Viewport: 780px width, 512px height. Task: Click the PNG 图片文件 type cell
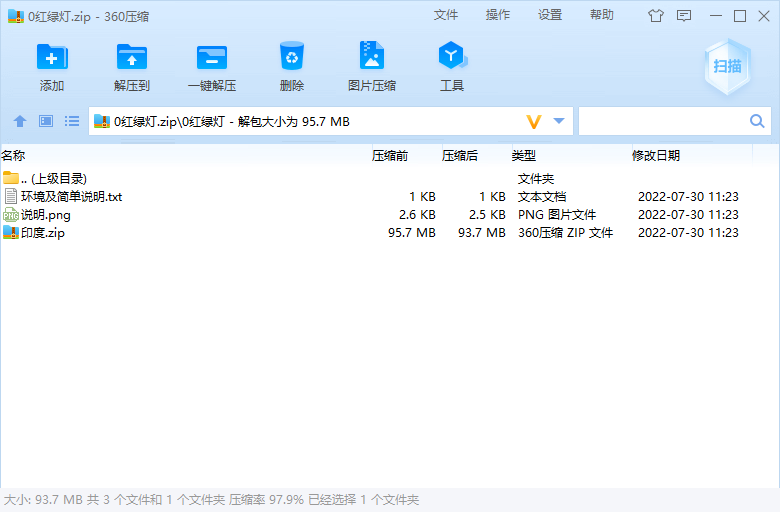click(x=557, y=214)
